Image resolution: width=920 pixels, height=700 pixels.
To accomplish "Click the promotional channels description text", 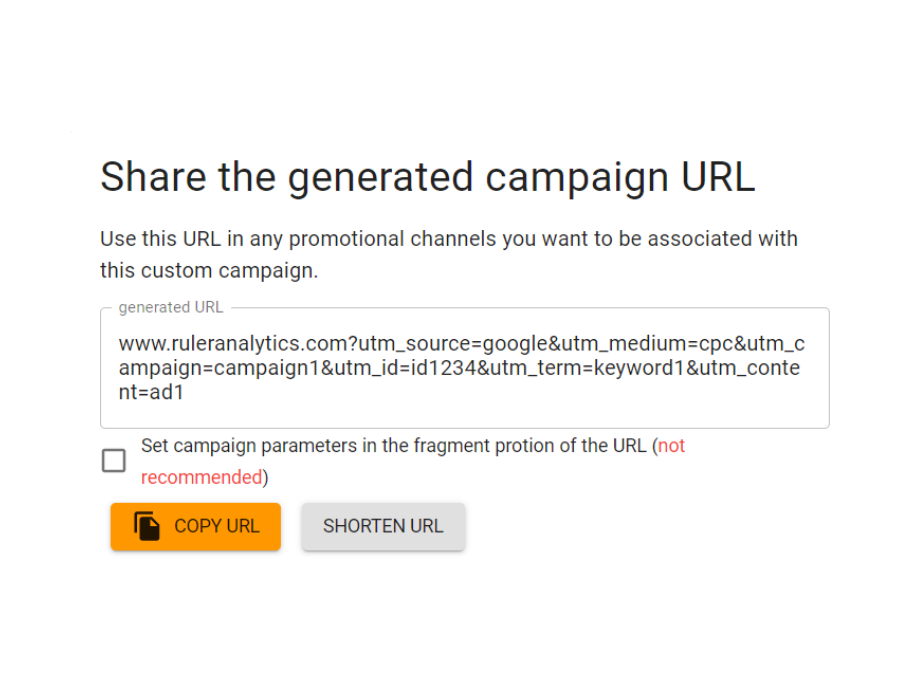I will [448, 254].
